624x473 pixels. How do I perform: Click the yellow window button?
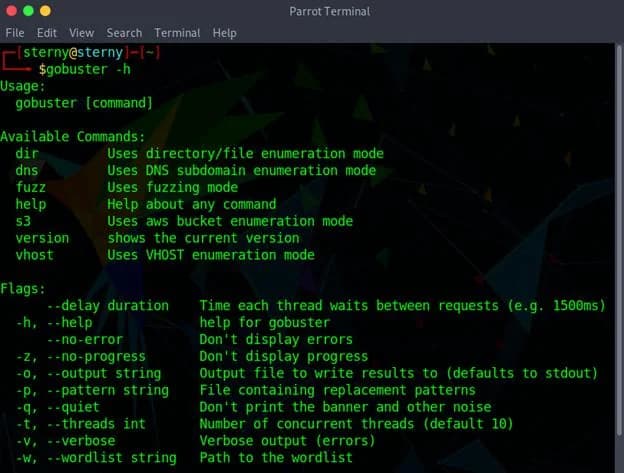(45, 11)
